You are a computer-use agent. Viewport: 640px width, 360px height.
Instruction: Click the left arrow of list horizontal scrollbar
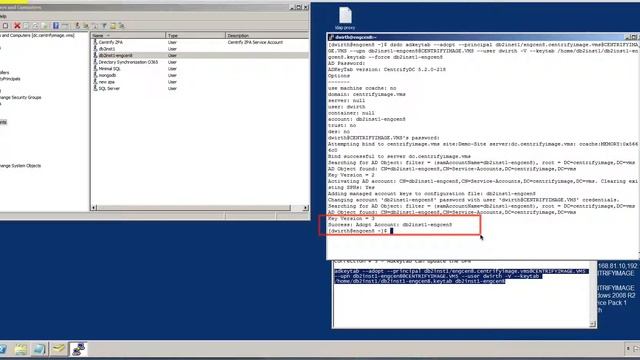(x=94, y=208)
